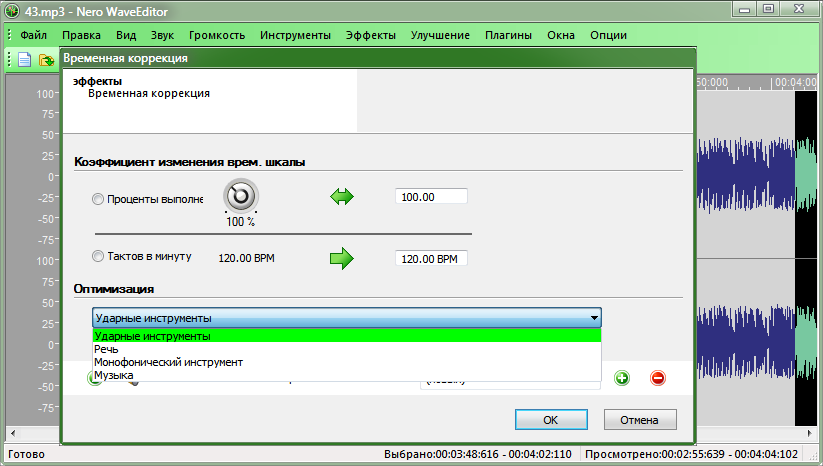Choose Монофонический инструмент from the list
This screenshot has height=466, width=823.
tap(168, 362)
